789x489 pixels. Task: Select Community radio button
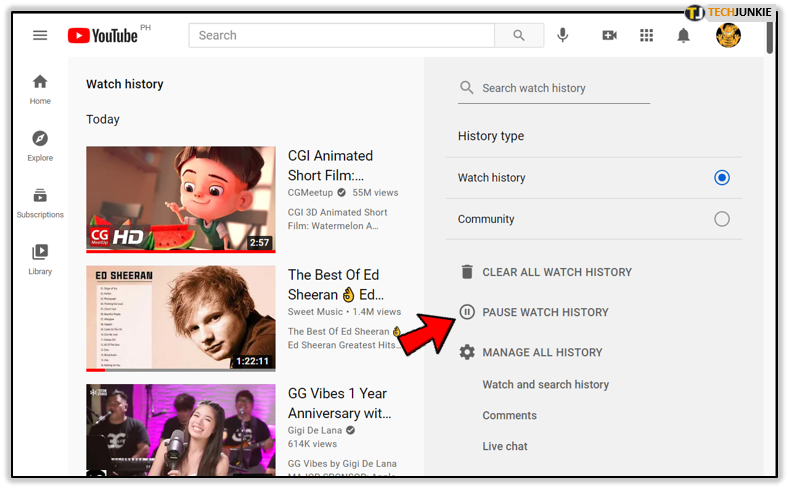(x=722, y=219)
